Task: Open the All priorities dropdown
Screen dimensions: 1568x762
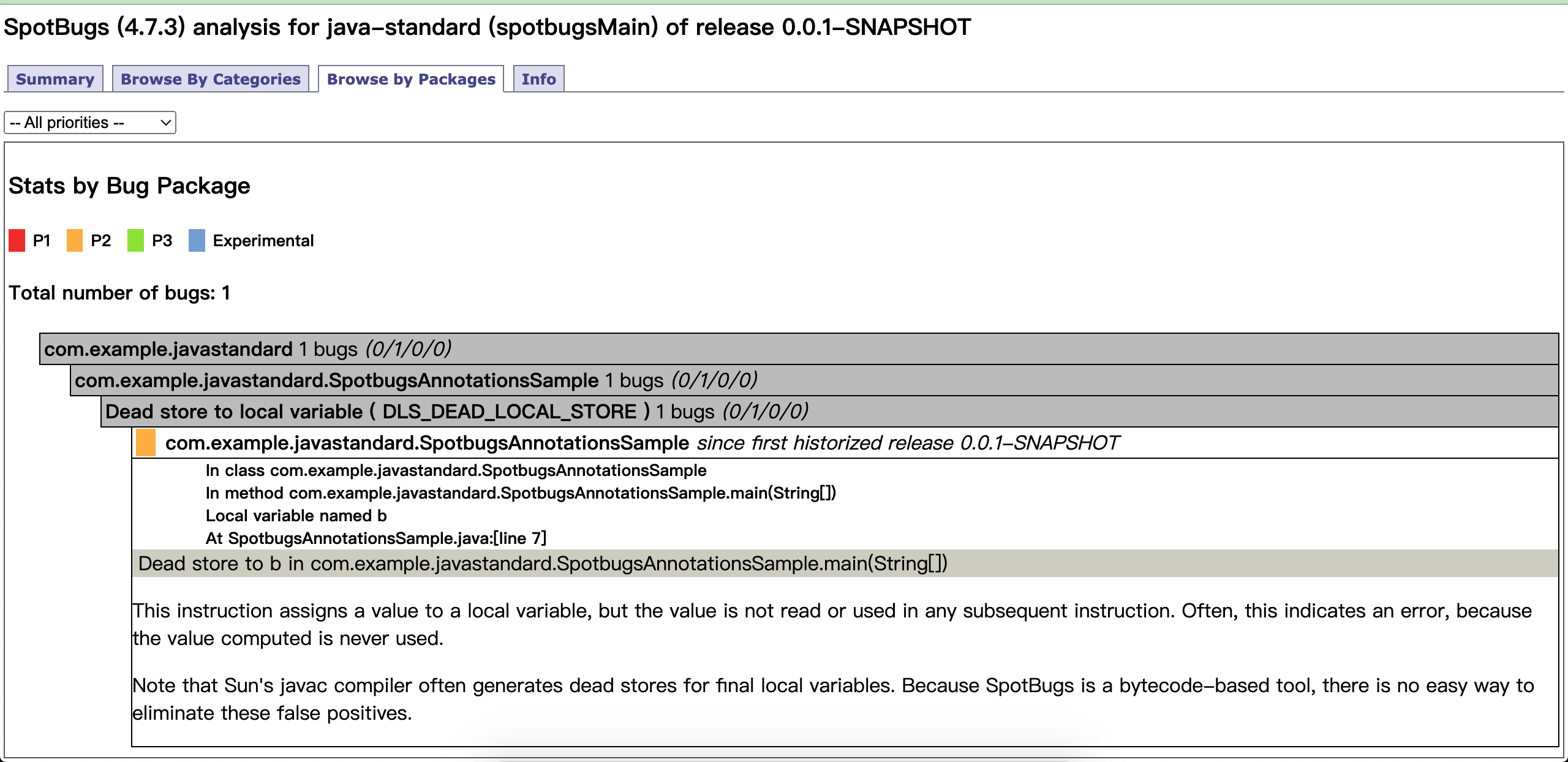Action: [90, 123]
